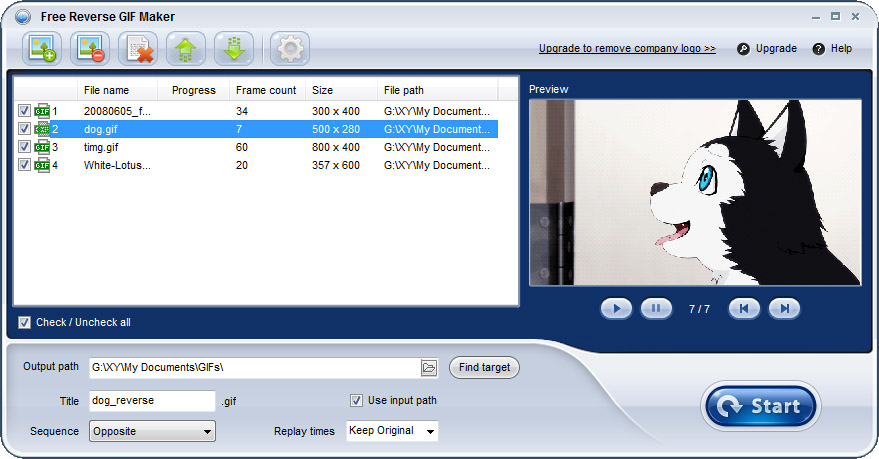The height and width of the screenshot is (459, 879).
Task: Sort by File name column header
Action: (x=117, y=90)
